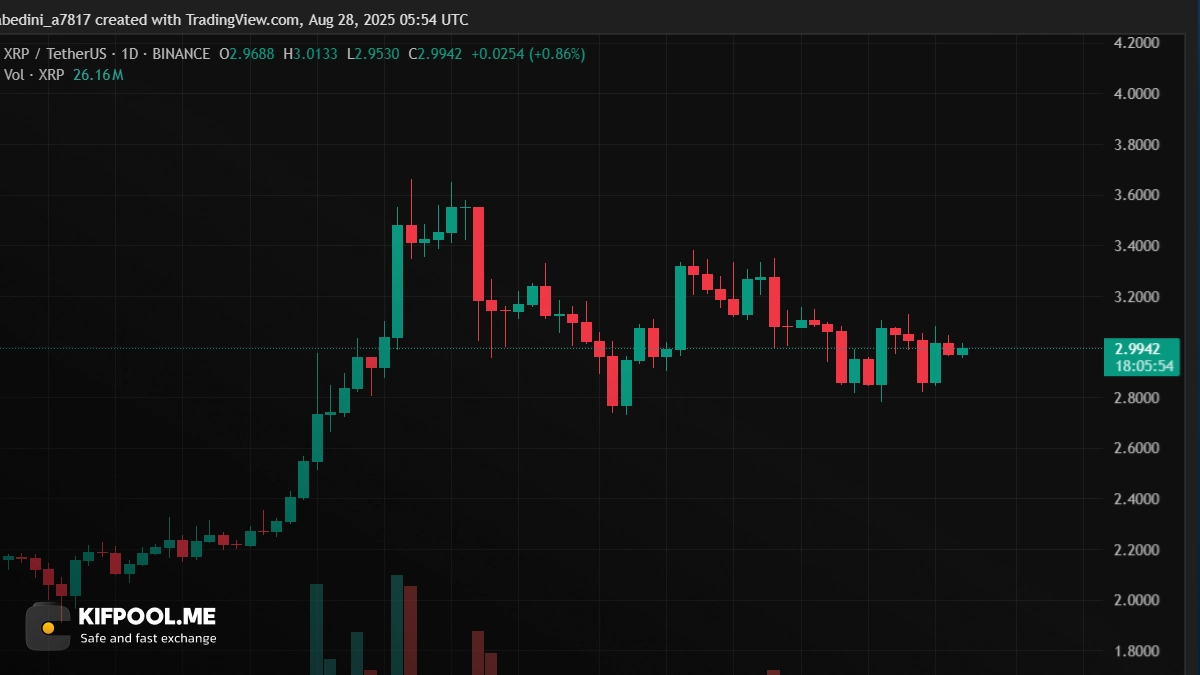
Task: Click the +0.0254 (+0.86%) change value
Action: [x=528, y=54]
